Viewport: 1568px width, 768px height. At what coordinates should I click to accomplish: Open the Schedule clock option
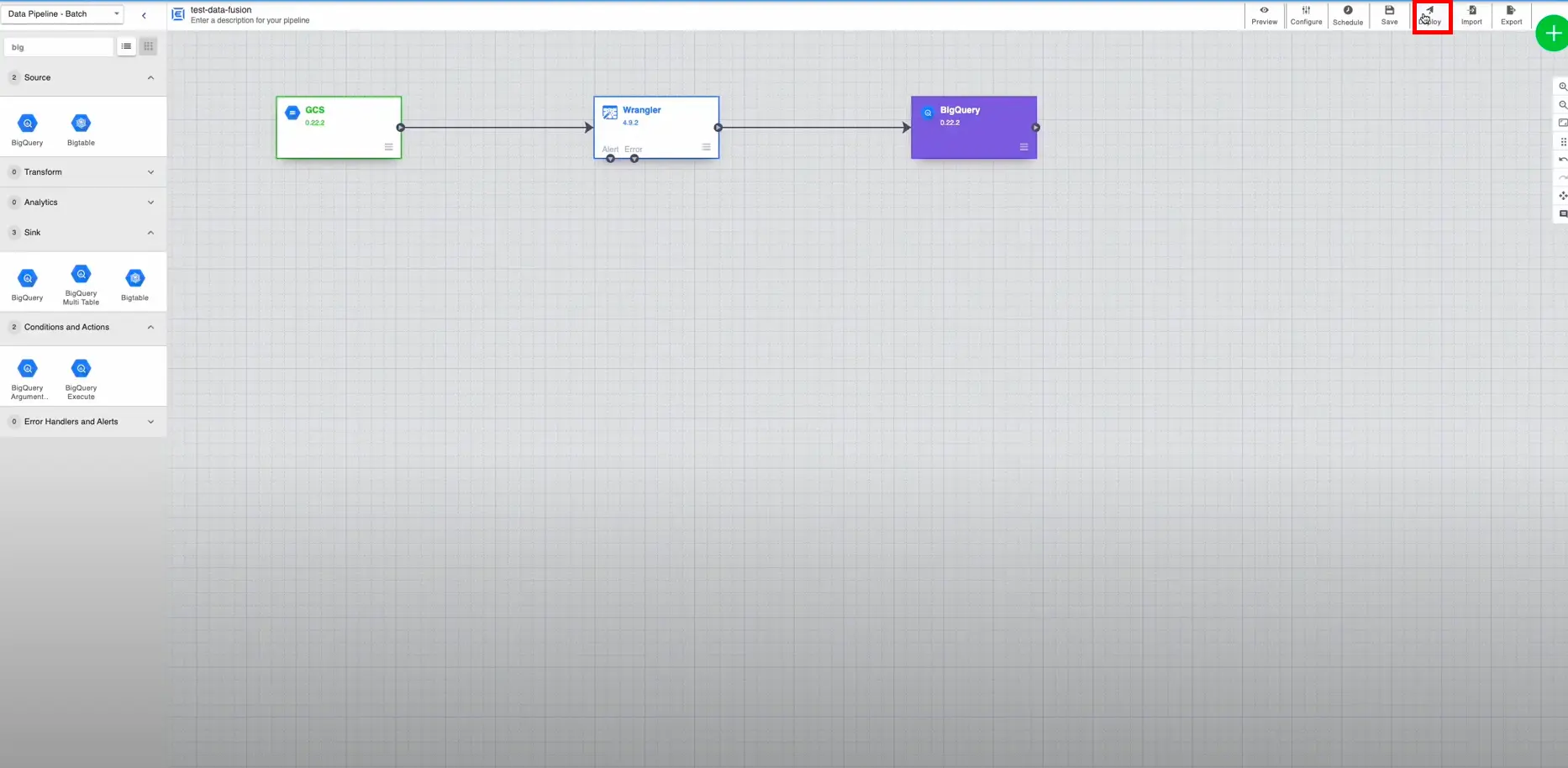1348,15
